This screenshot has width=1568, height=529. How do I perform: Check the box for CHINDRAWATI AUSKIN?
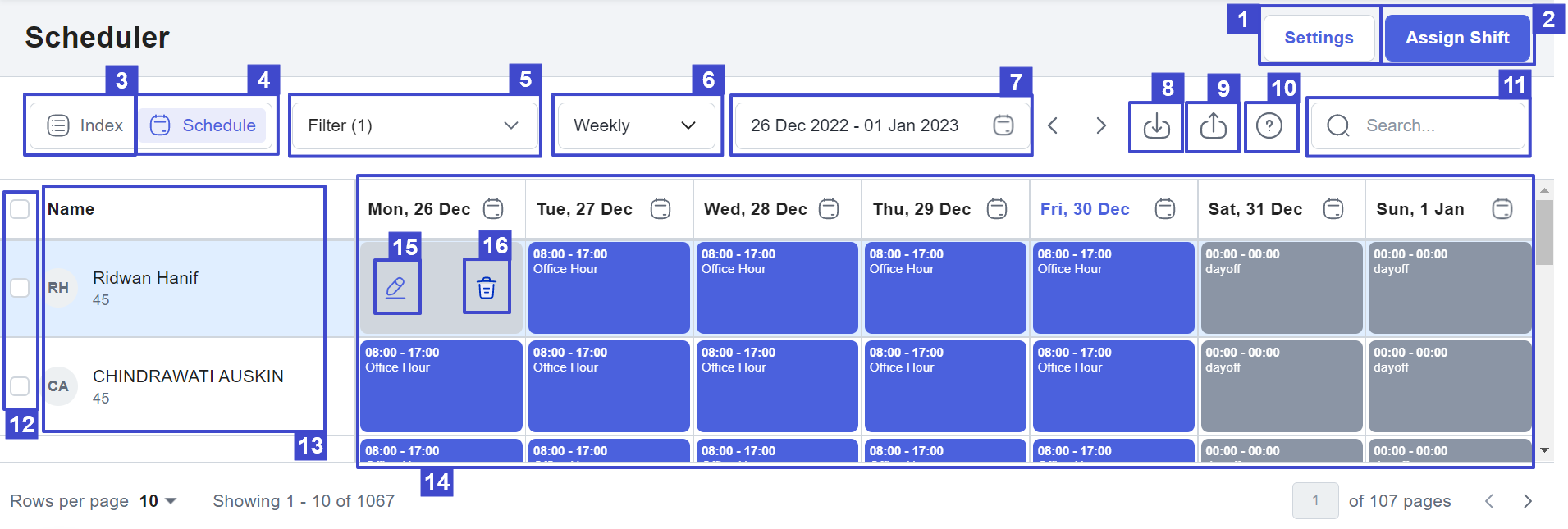click(20, 386)
